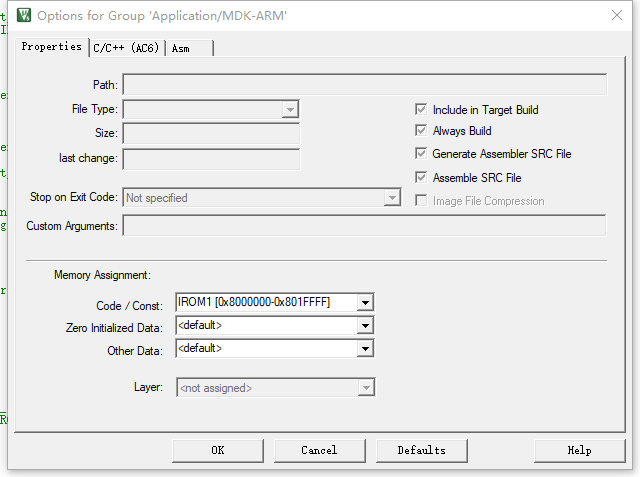Screen dimensions: 640x477
Task: Click the Cancel button
Action: (x=320, y=450)
